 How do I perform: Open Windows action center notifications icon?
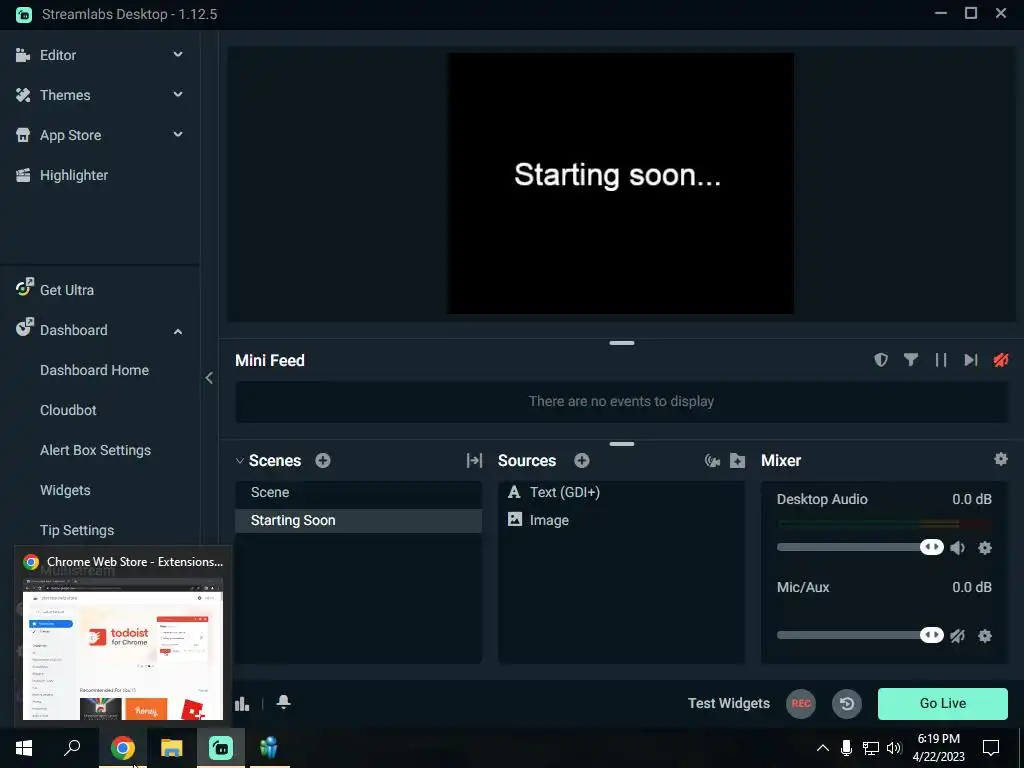991,748
